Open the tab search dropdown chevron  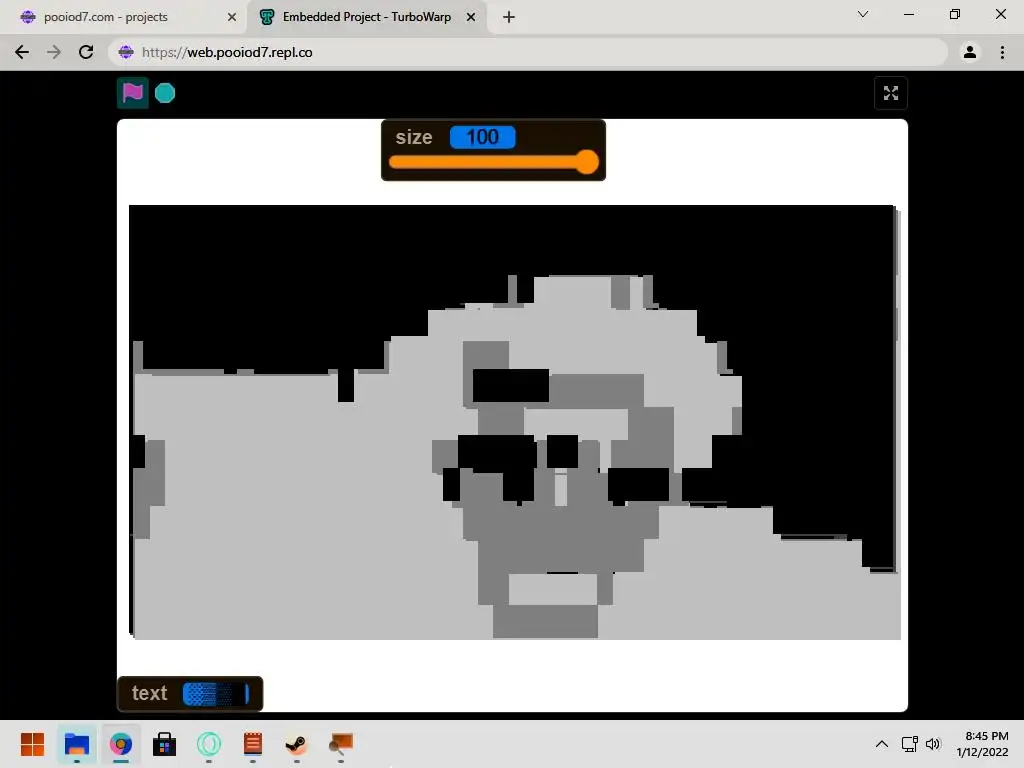[x=863, y=14]
